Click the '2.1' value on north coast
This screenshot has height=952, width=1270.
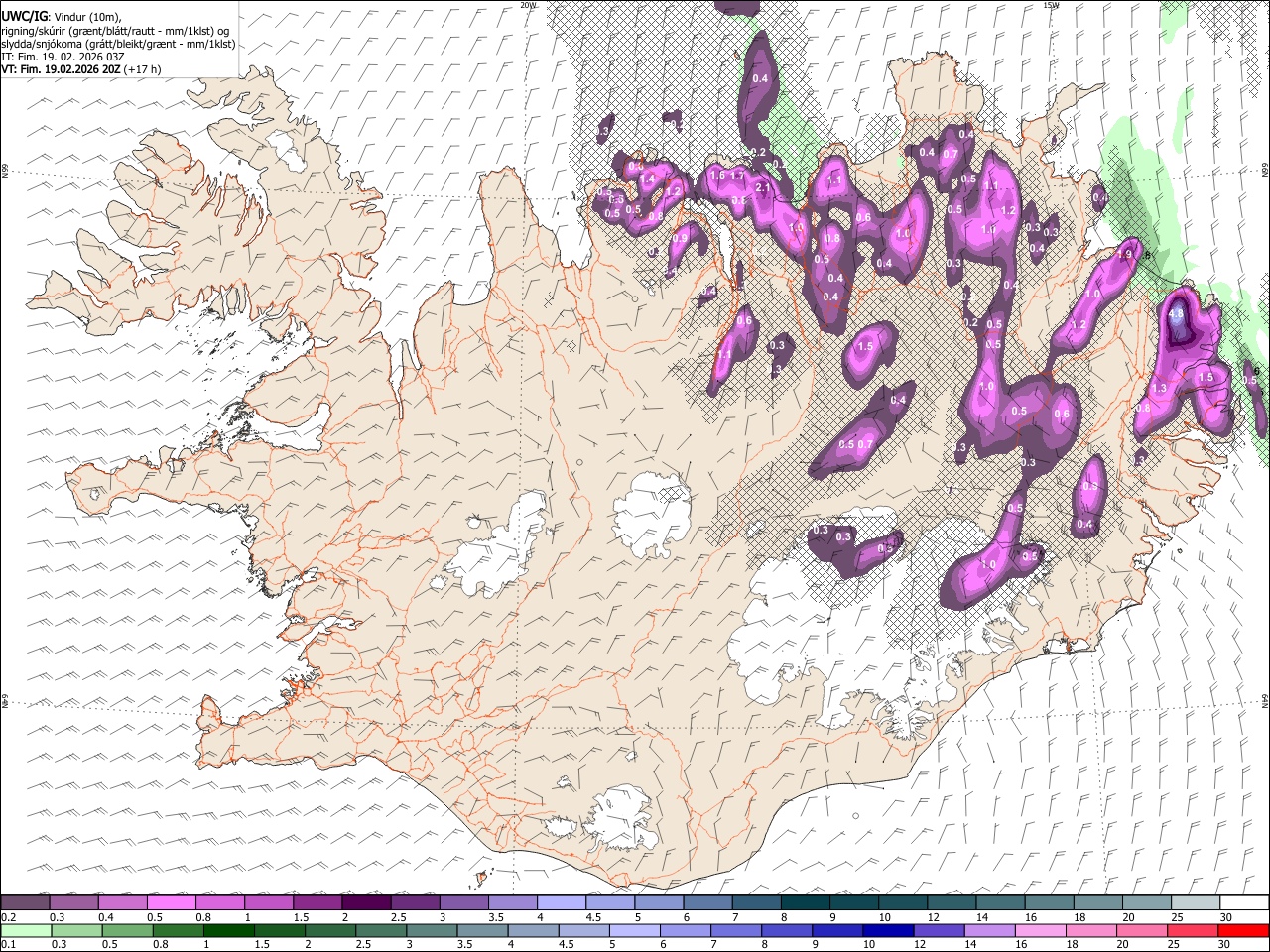click(763, 187)
